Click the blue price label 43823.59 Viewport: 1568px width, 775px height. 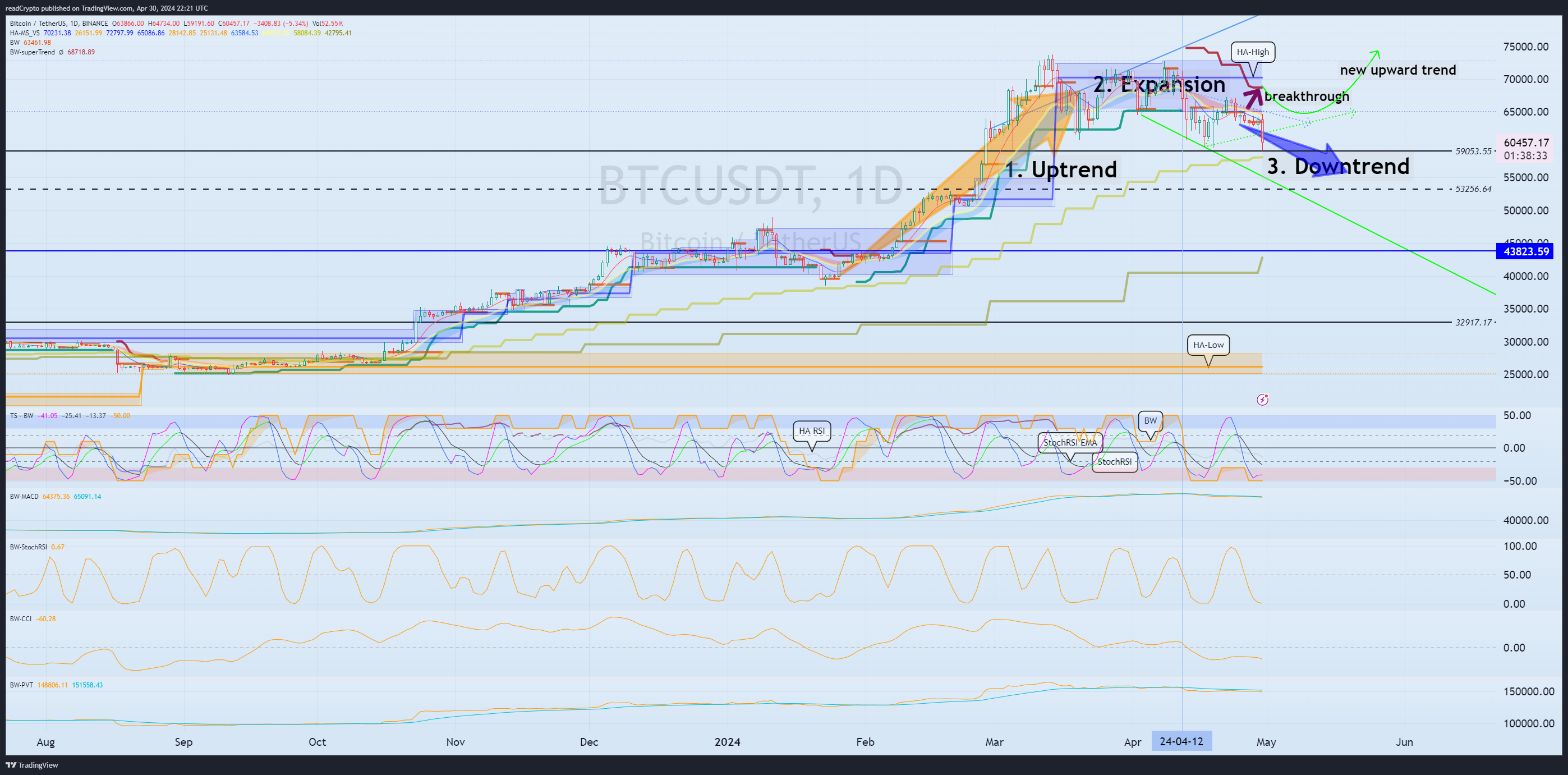coord(1526,251)
